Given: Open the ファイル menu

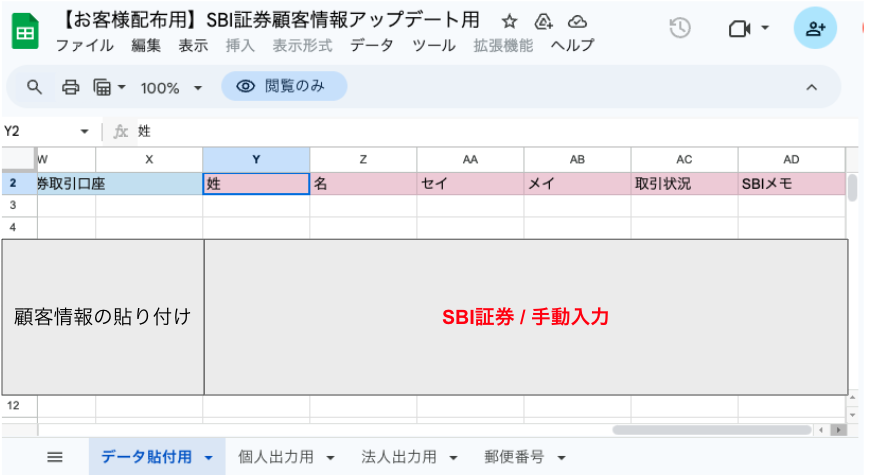Looking at the screenshot, I should click(85, 45).
